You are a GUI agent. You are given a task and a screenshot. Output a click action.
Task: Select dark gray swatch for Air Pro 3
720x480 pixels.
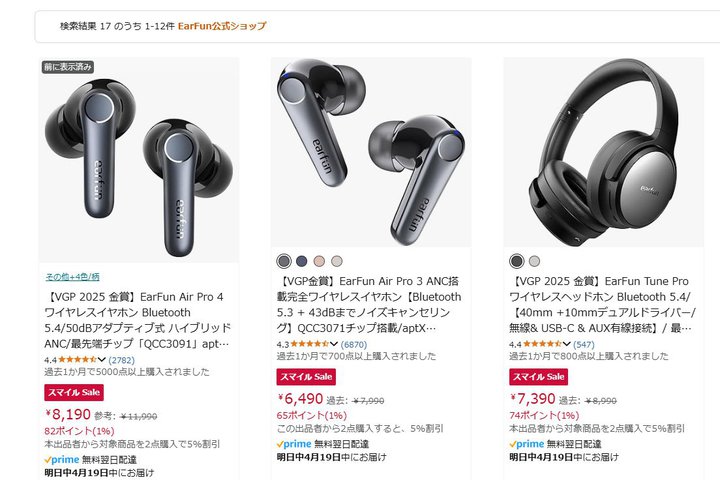point(284,261)
